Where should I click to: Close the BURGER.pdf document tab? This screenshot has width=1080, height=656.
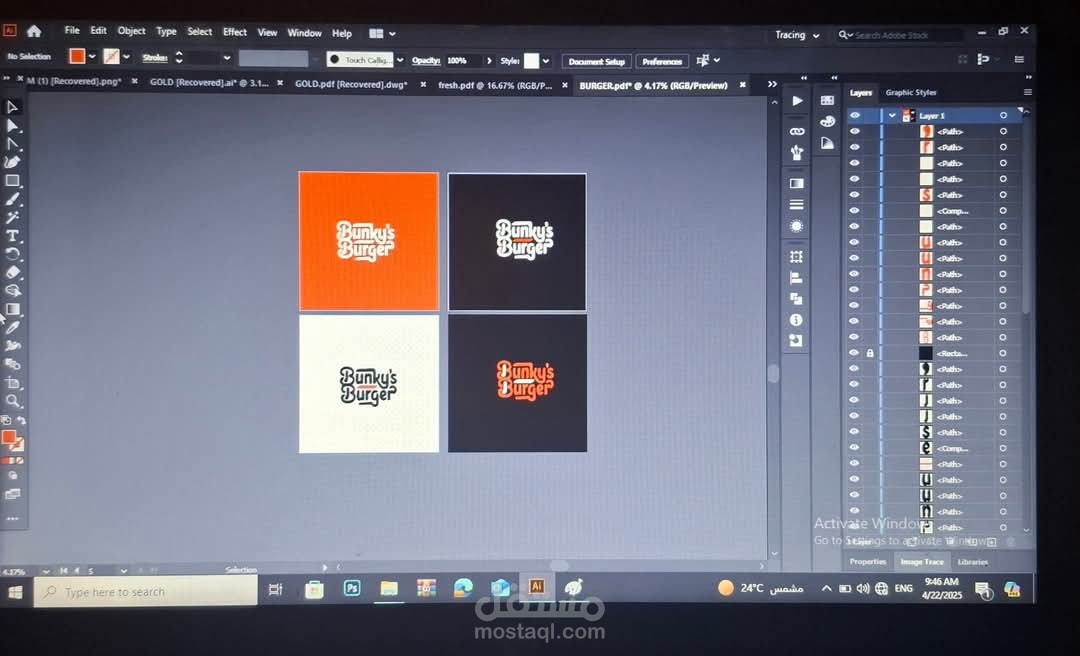(x=742, y=85)
